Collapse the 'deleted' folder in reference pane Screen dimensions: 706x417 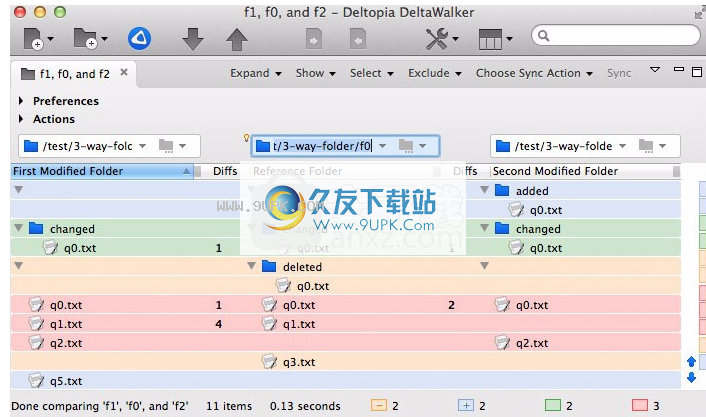252,266
